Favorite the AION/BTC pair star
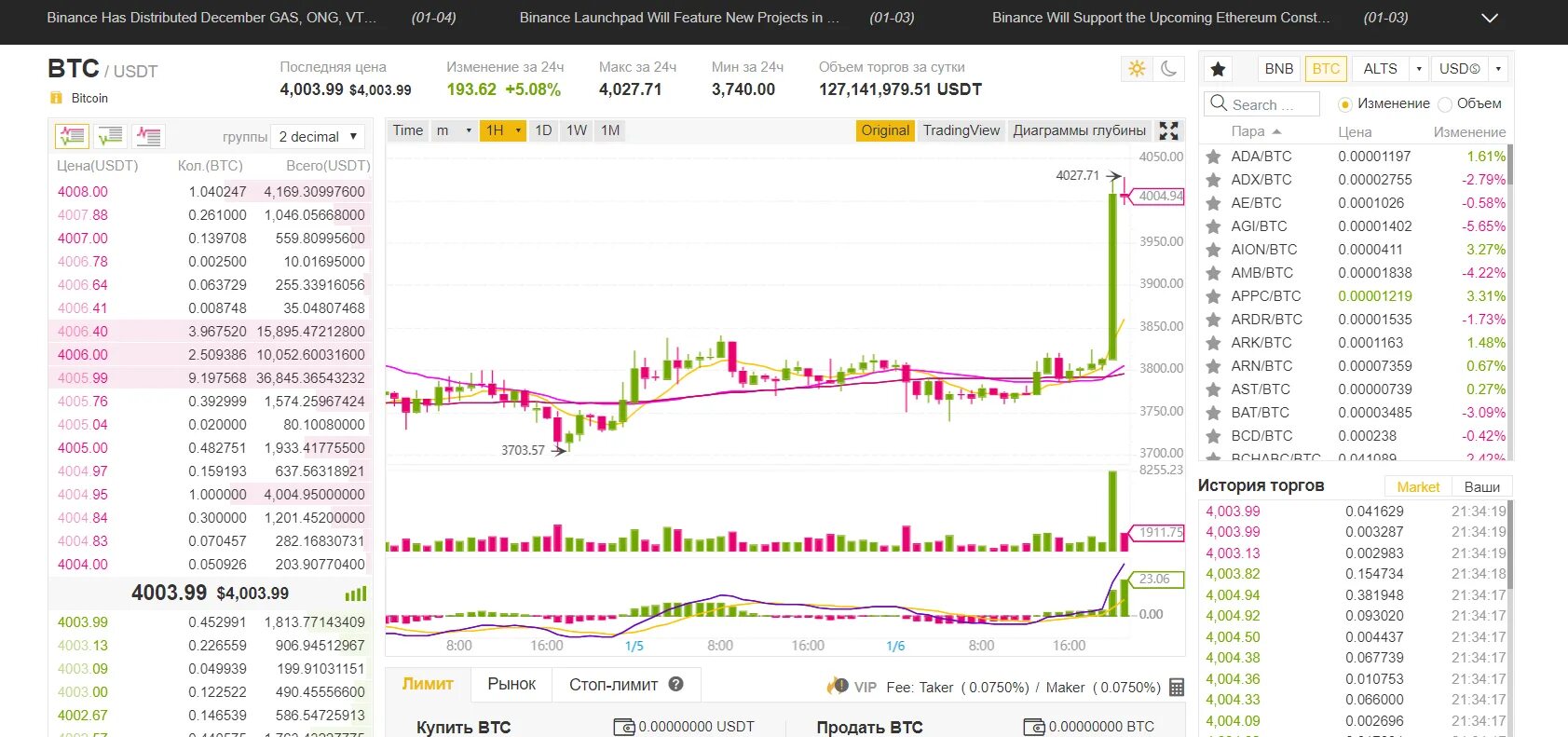 1213,250
